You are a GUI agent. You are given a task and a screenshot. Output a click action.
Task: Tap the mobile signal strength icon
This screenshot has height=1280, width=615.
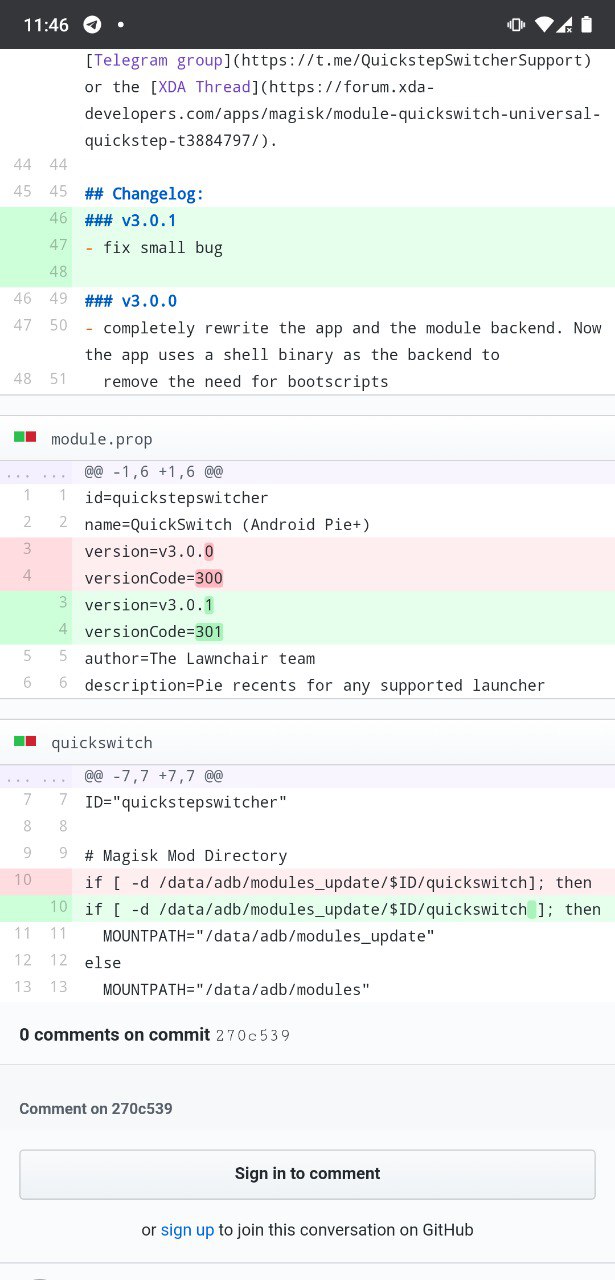click(566, 24)
